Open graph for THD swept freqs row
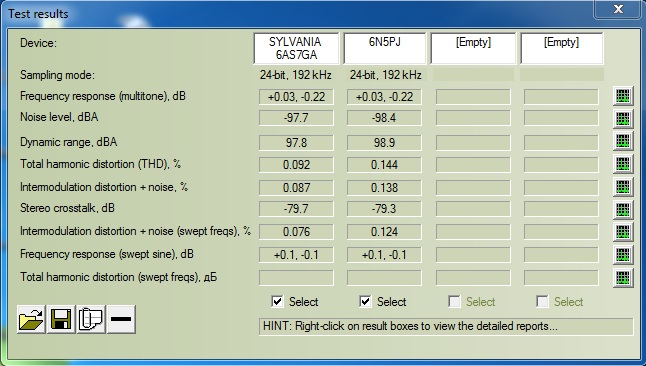 click(x=623, y=278)
